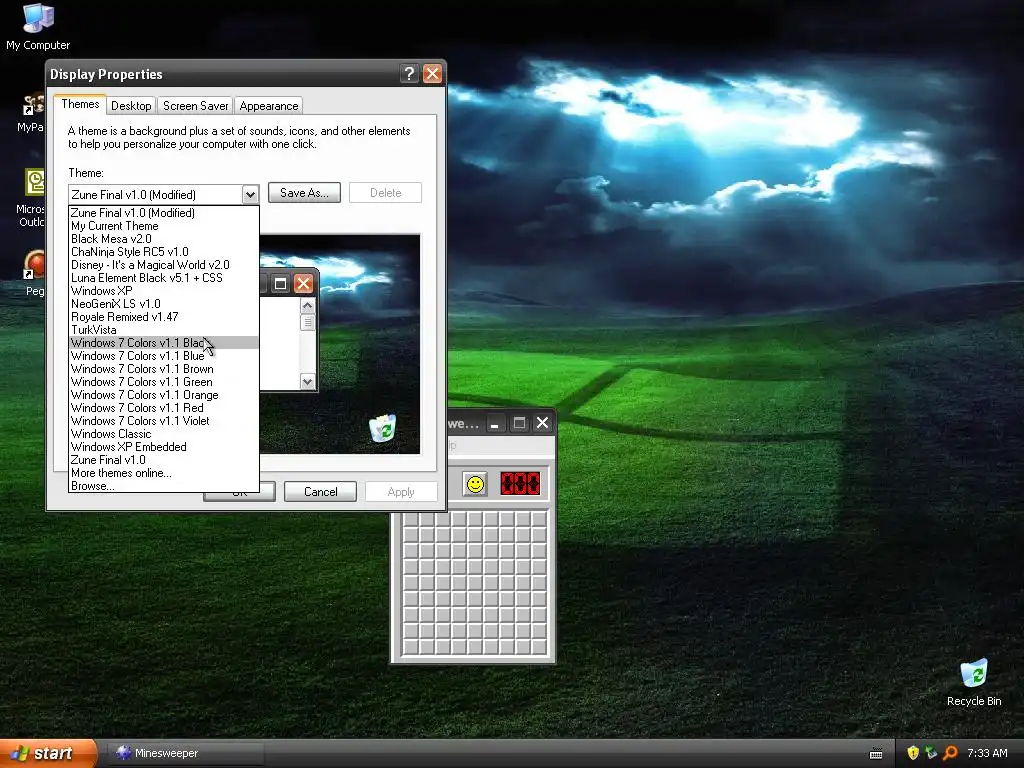Click the help question mark in Display Properties
This screenshot has width=1024, height=768.
click(409, 74)
